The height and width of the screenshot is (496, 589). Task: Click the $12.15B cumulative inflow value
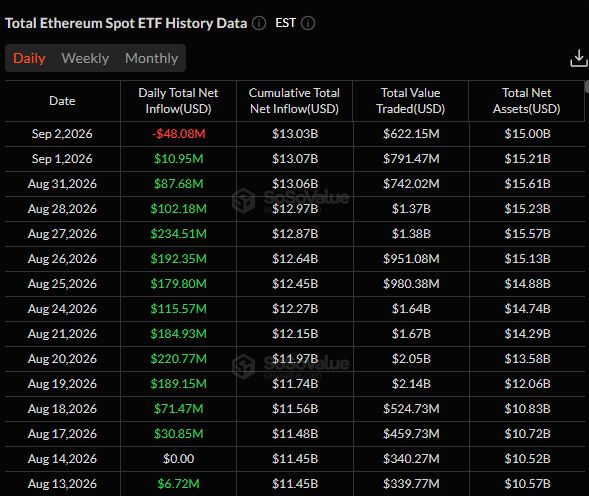coord(295,334)
